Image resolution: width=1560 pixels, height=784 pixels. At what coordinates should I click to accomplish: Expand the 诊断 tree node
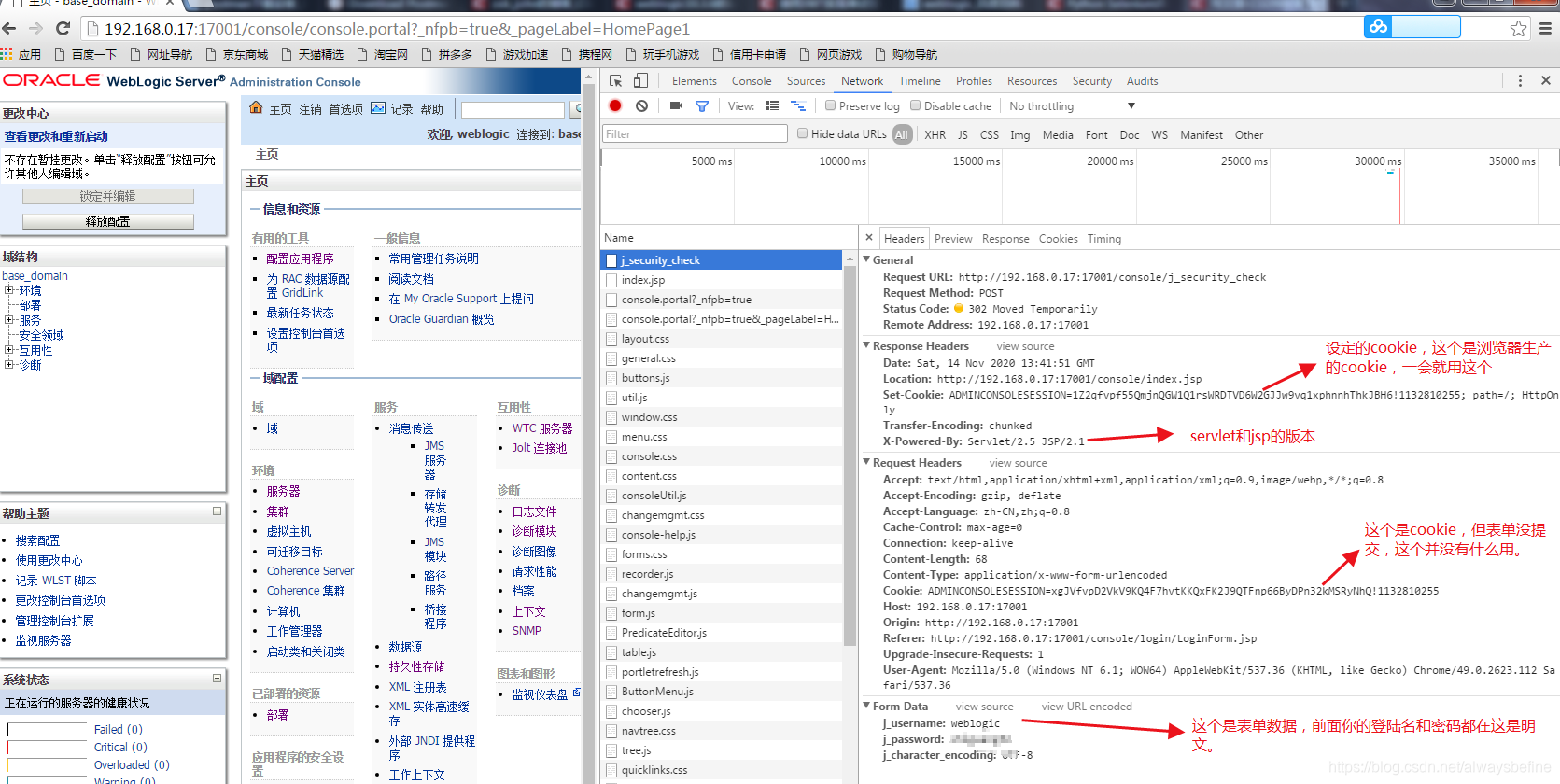(8, 365)
